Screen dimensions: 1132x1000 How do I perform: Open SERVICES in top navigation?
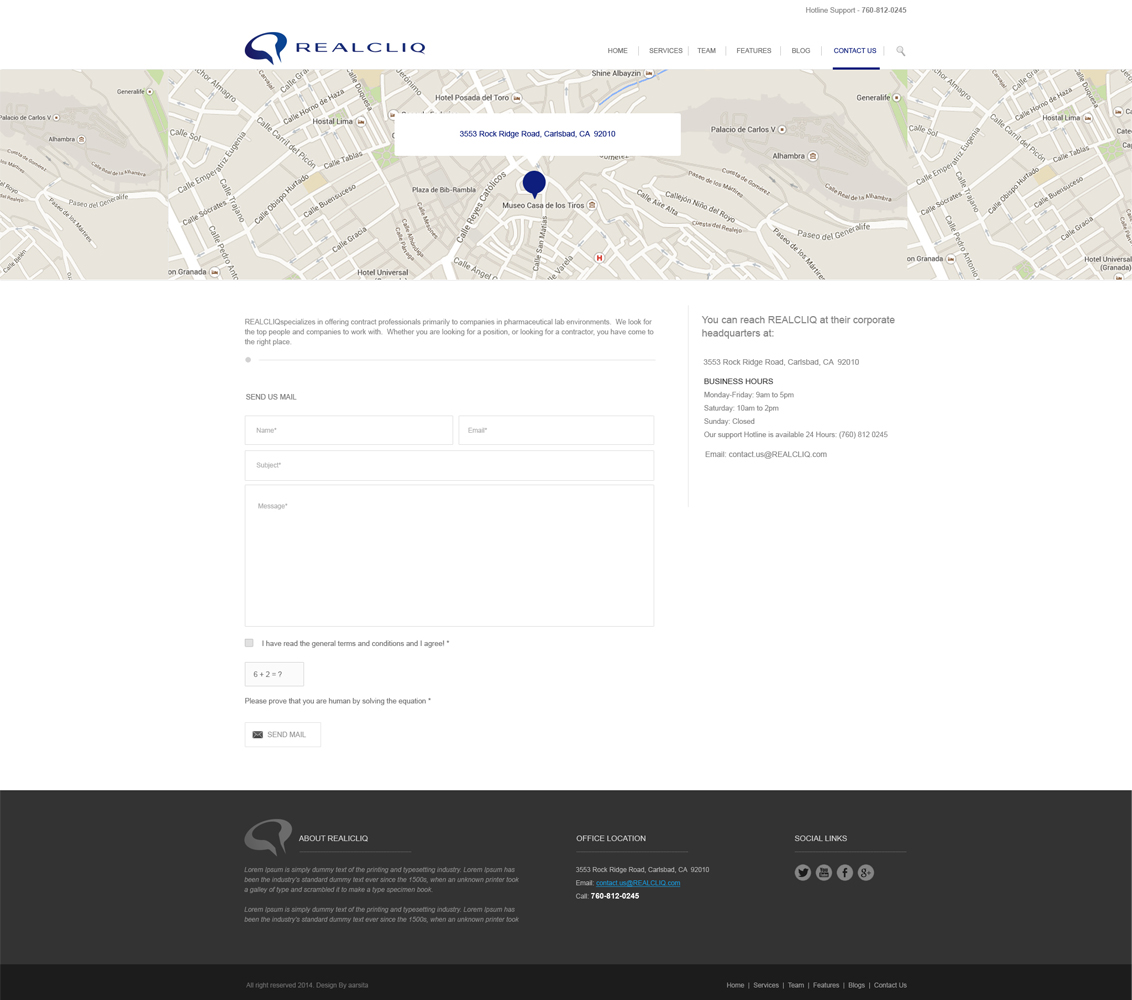pyautogui.click(x=666, y=51)
